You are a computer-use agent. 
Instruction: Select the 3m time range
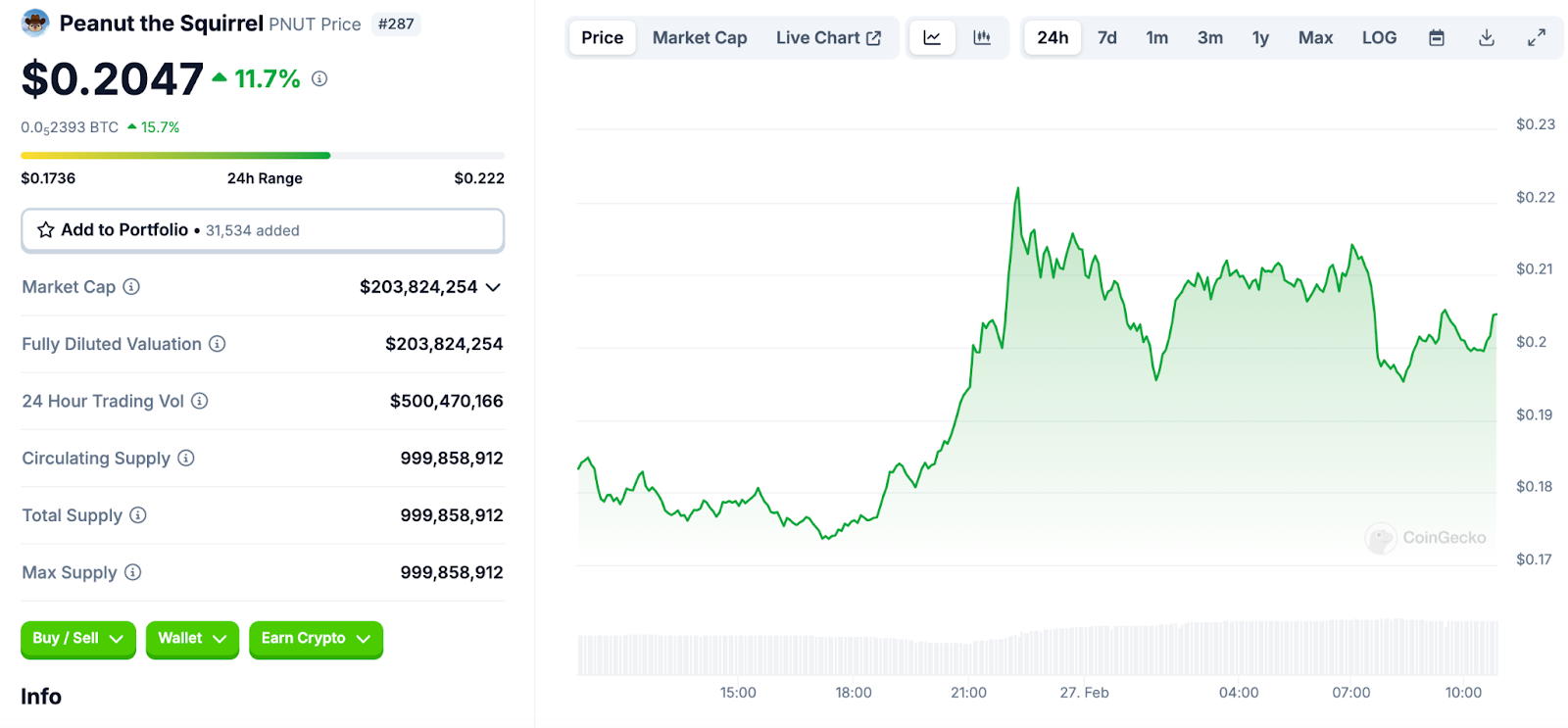(1210, 38)
